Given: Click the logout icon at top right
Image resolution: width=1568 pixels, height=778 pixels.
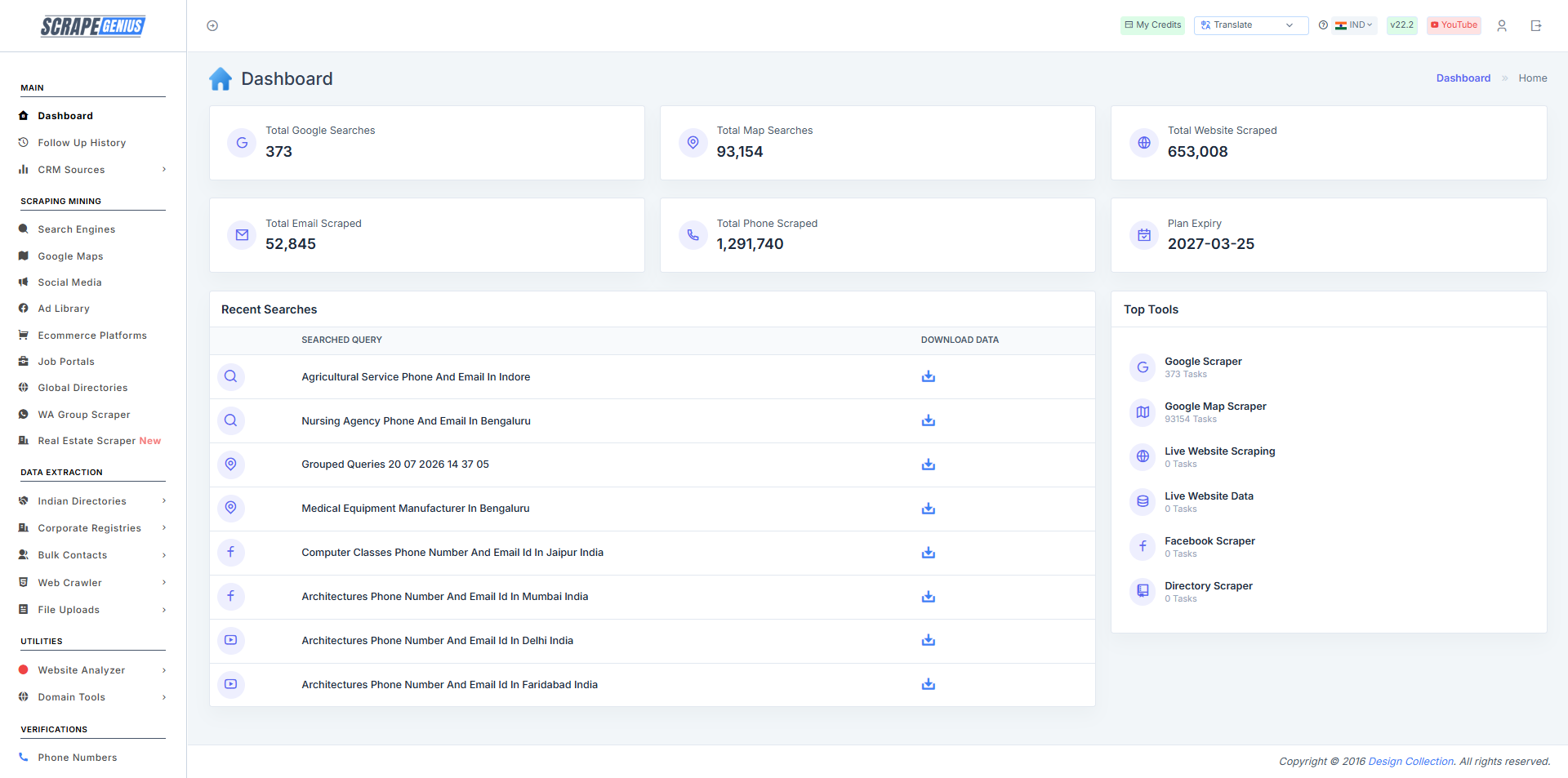Looking at the screenshot, I should (x=1535, y=25).
